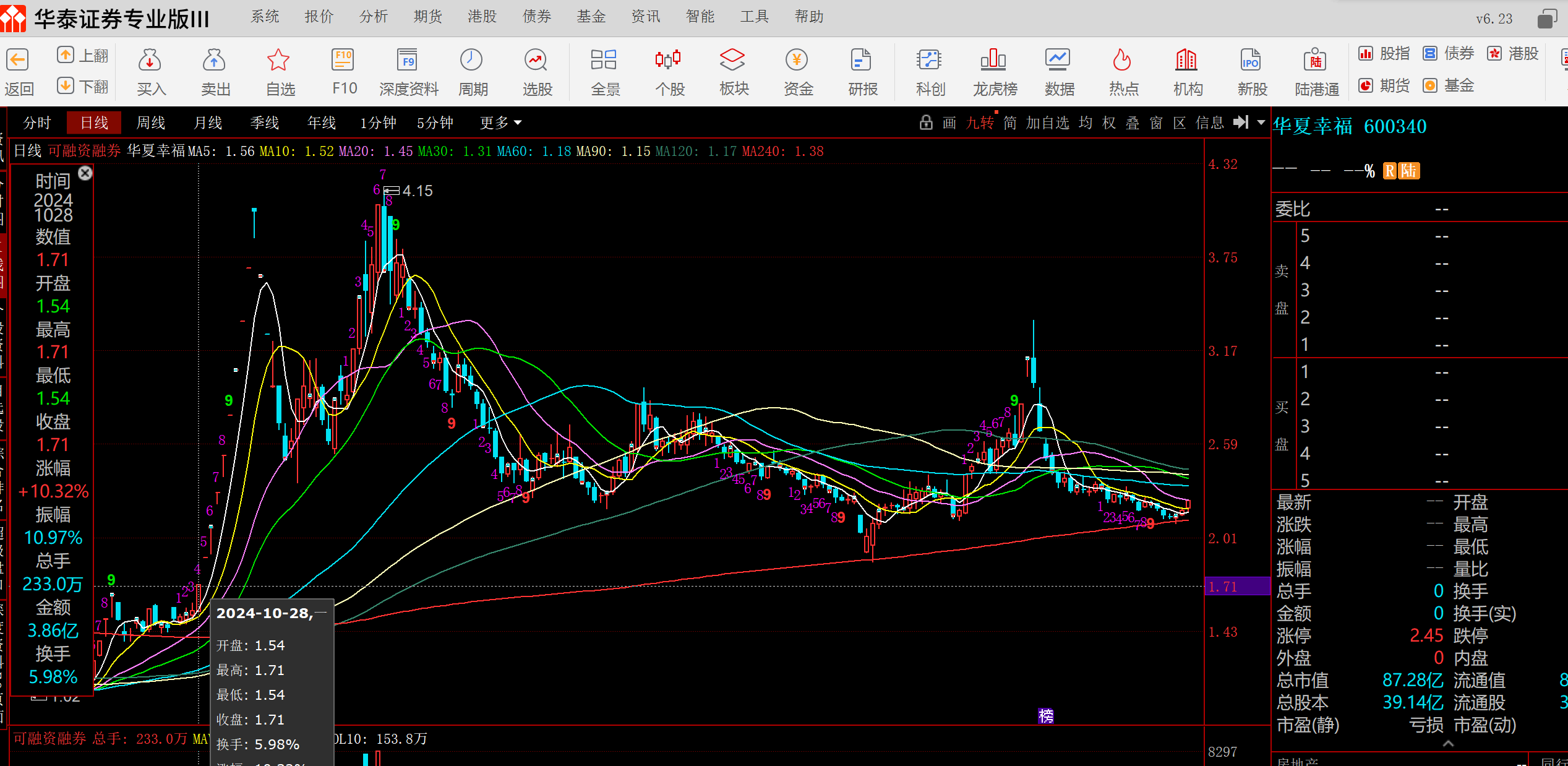
Task: Click the 热点 flame icon
Action: (1123, 61)
